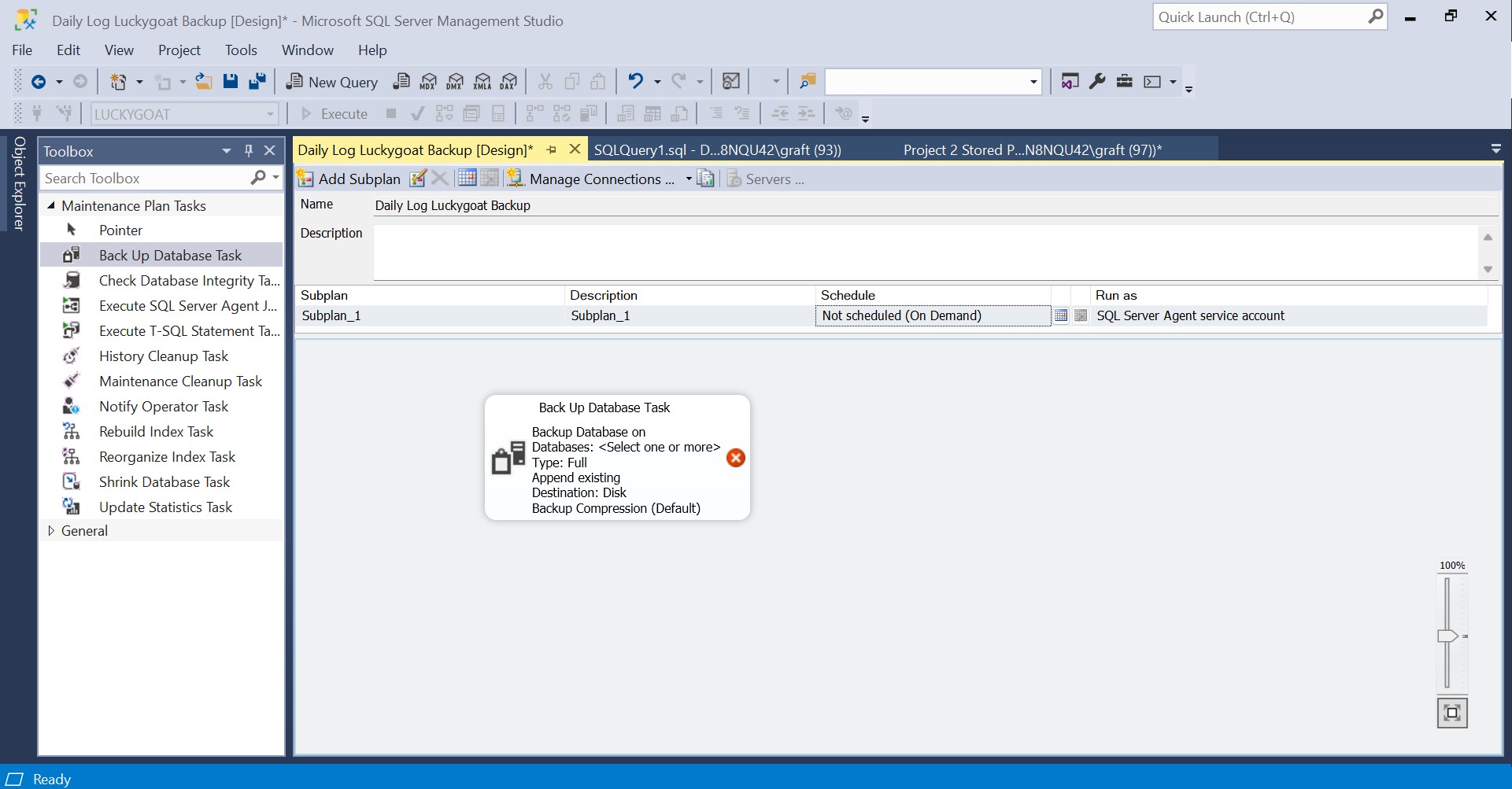Click the Add Subplan button

pyautogui.click(x=349, y=179)
